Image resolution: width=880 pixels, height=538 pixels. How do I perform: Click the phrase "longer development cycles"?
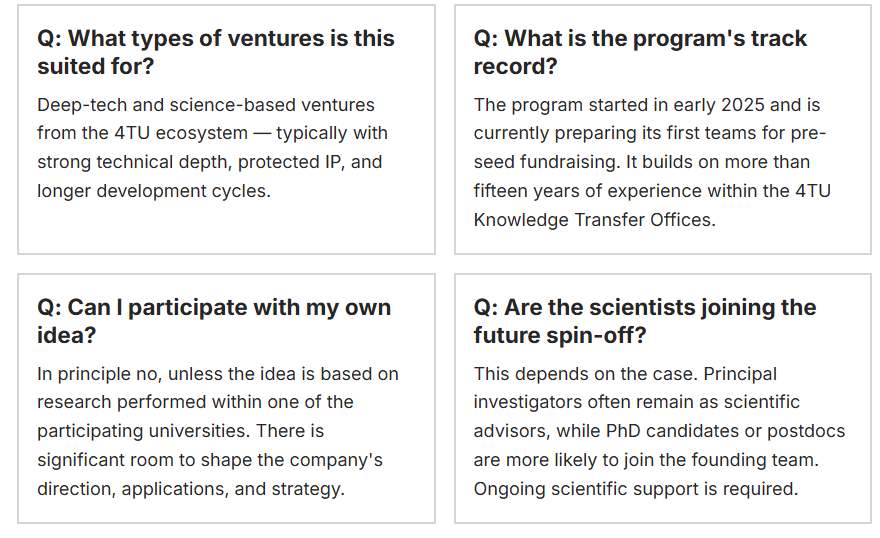coord(152,191)
